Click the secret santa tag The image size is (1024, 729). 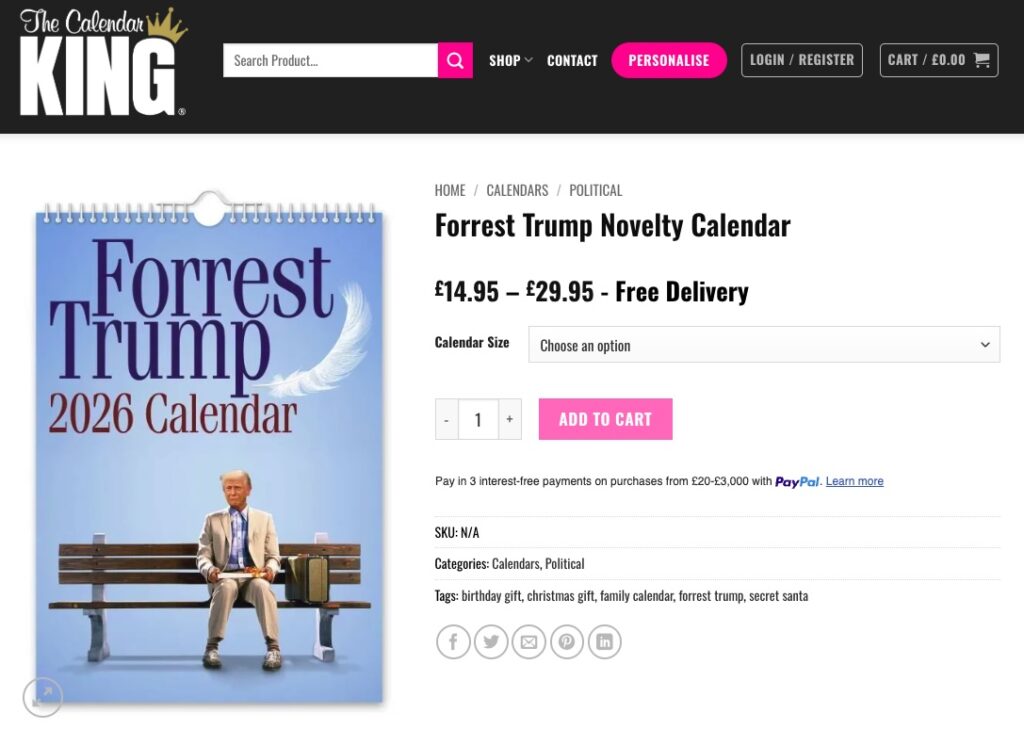pos(780,595)
